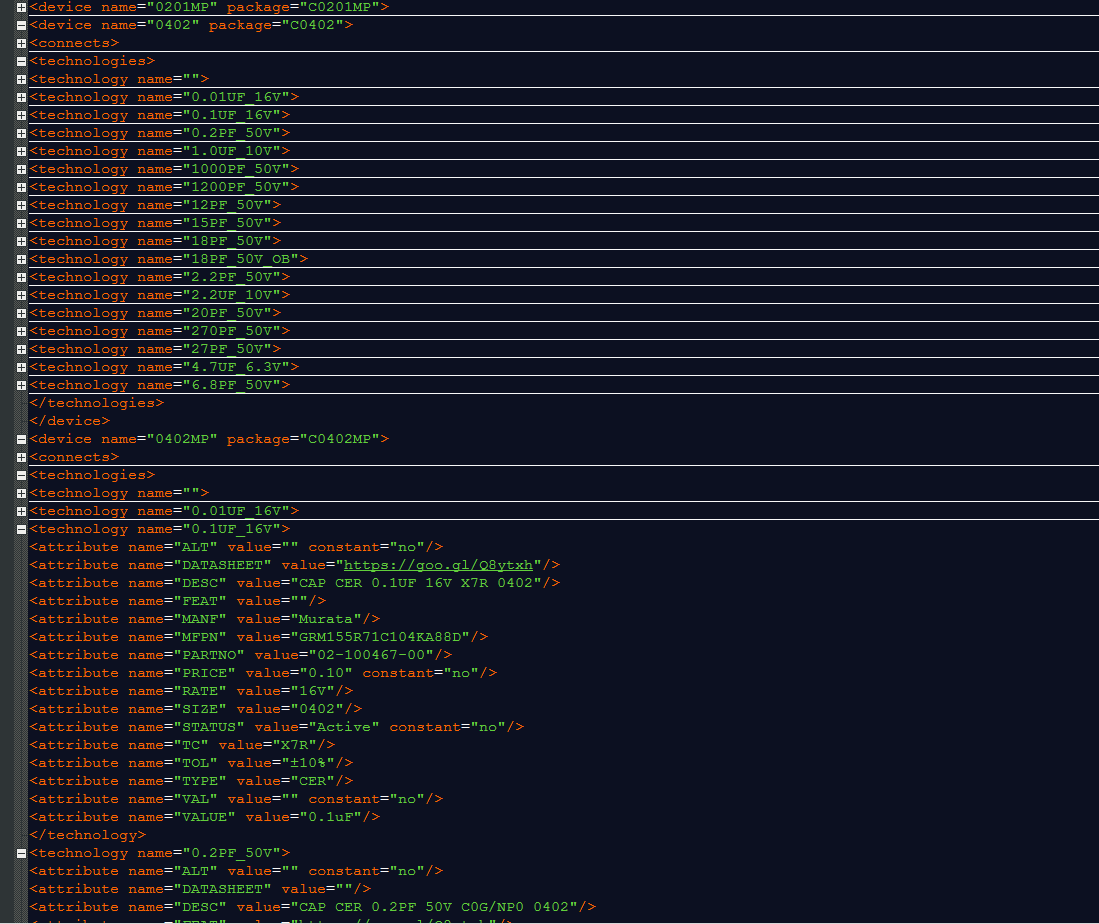Expand technology 4.7UF_6.3V
Viewport: 1099px width, 924px height.
tap(21, 366)
